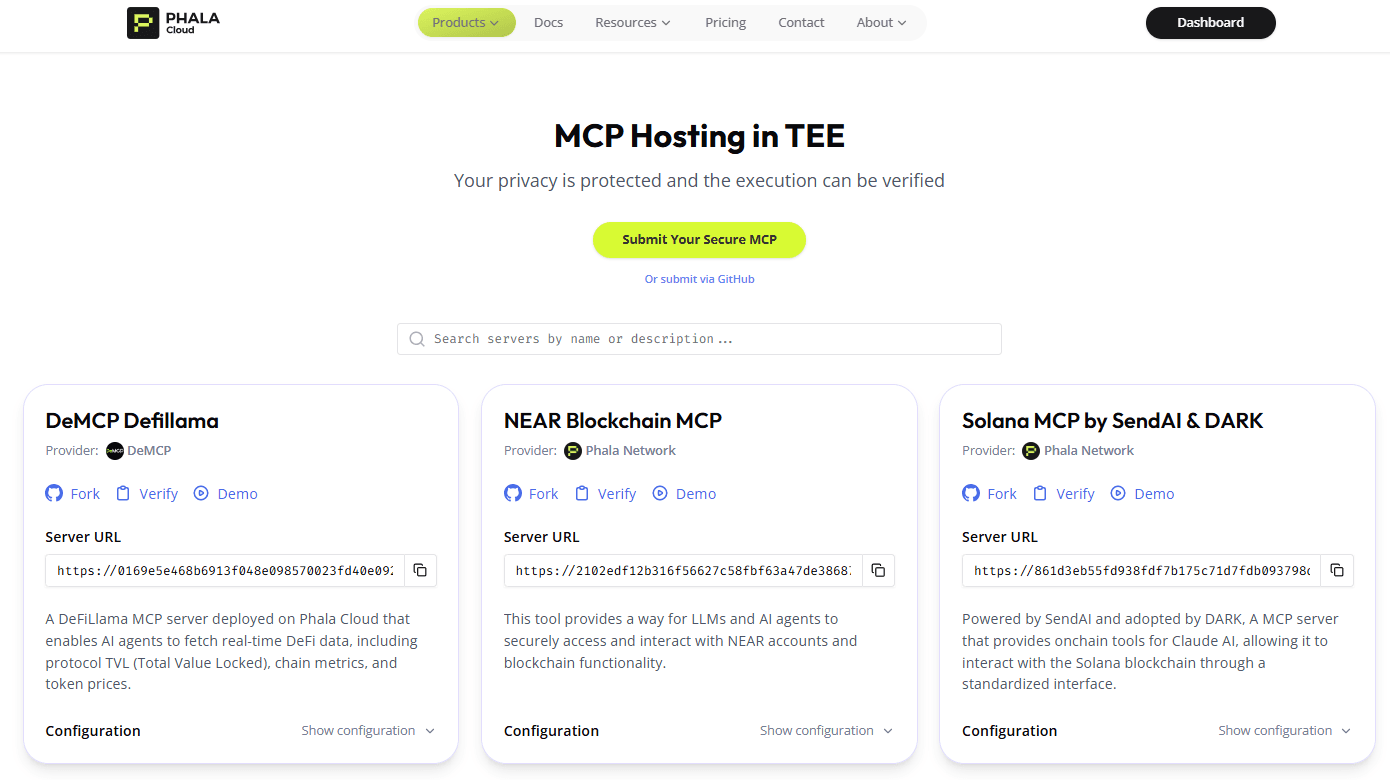Show configuration for DeMCP Defillama
The height and width of the screenshot is (780, 1390).
[x=368, y=731]
